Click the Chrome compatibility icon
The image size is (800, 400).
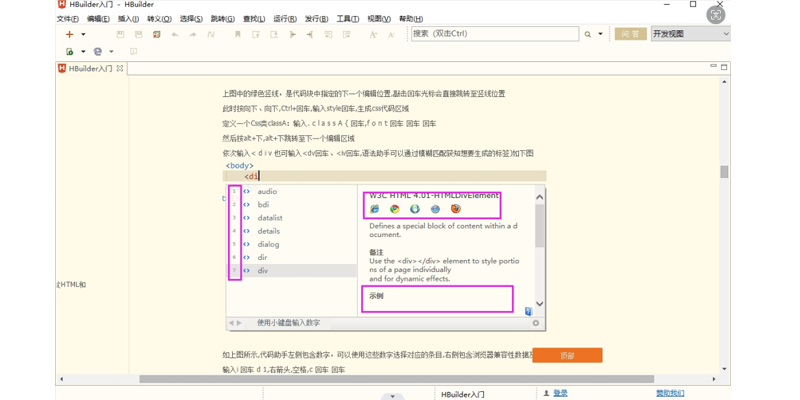(x=395, y=209)
